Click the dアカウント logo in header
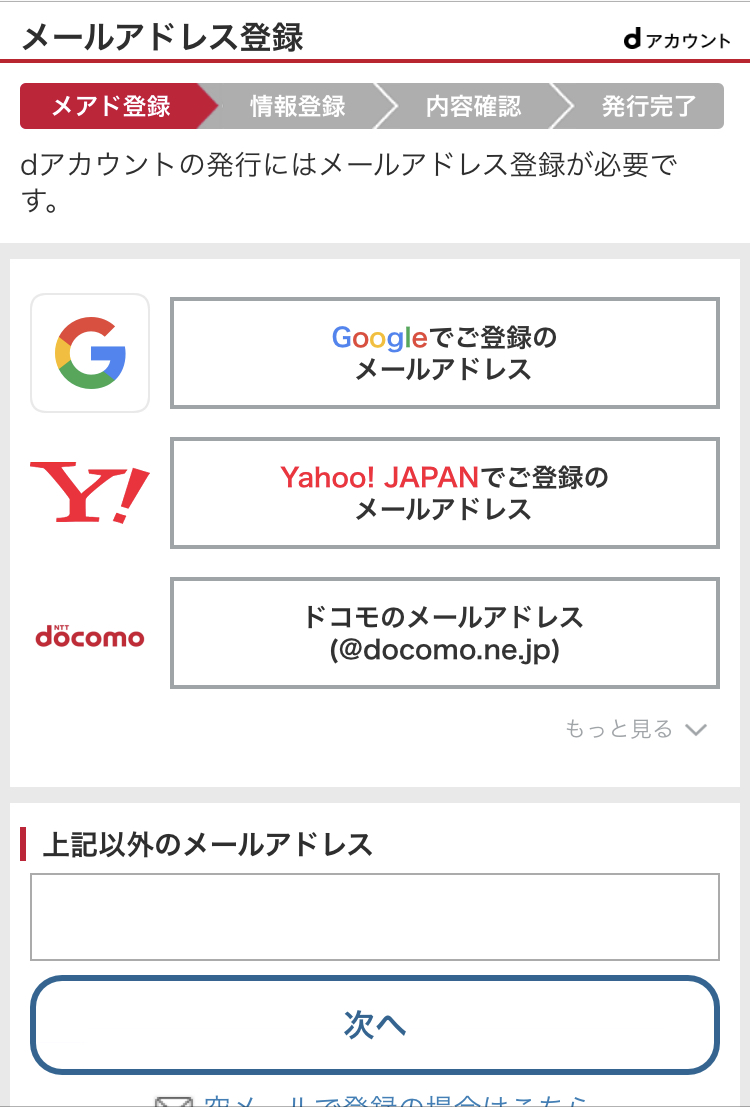The height and width of the screenshot is (1107, 750). tap(677, 40)
